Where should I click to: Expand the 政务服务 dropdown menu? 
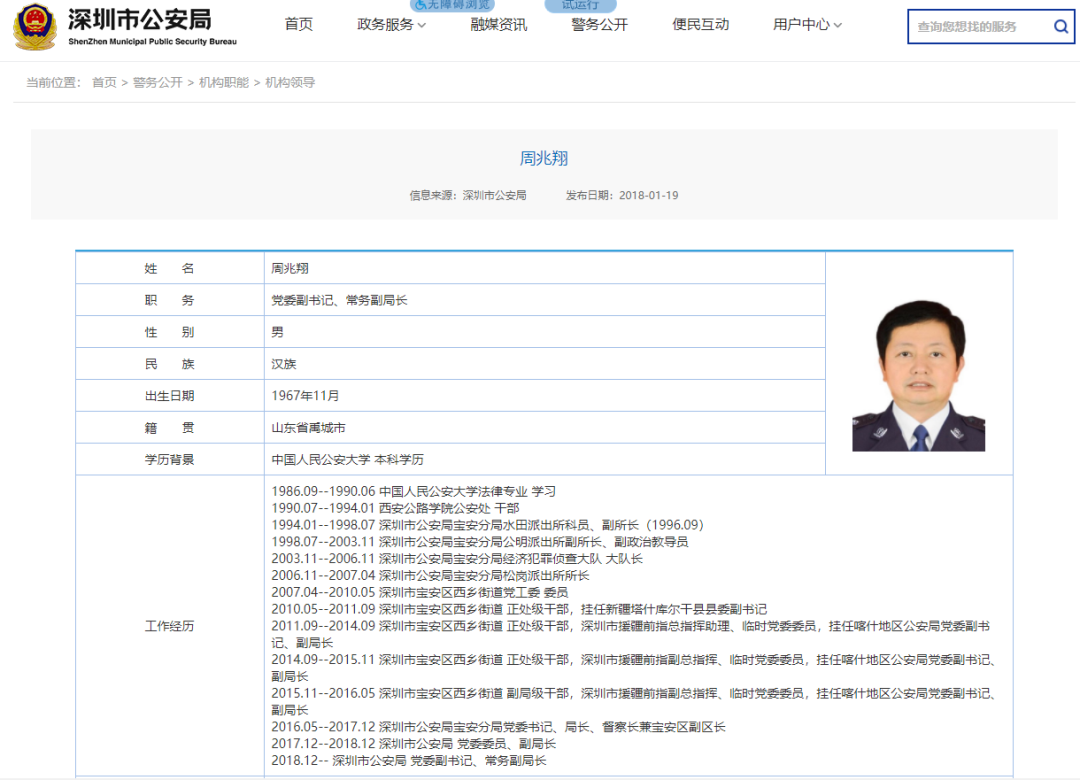click(391, 25)
